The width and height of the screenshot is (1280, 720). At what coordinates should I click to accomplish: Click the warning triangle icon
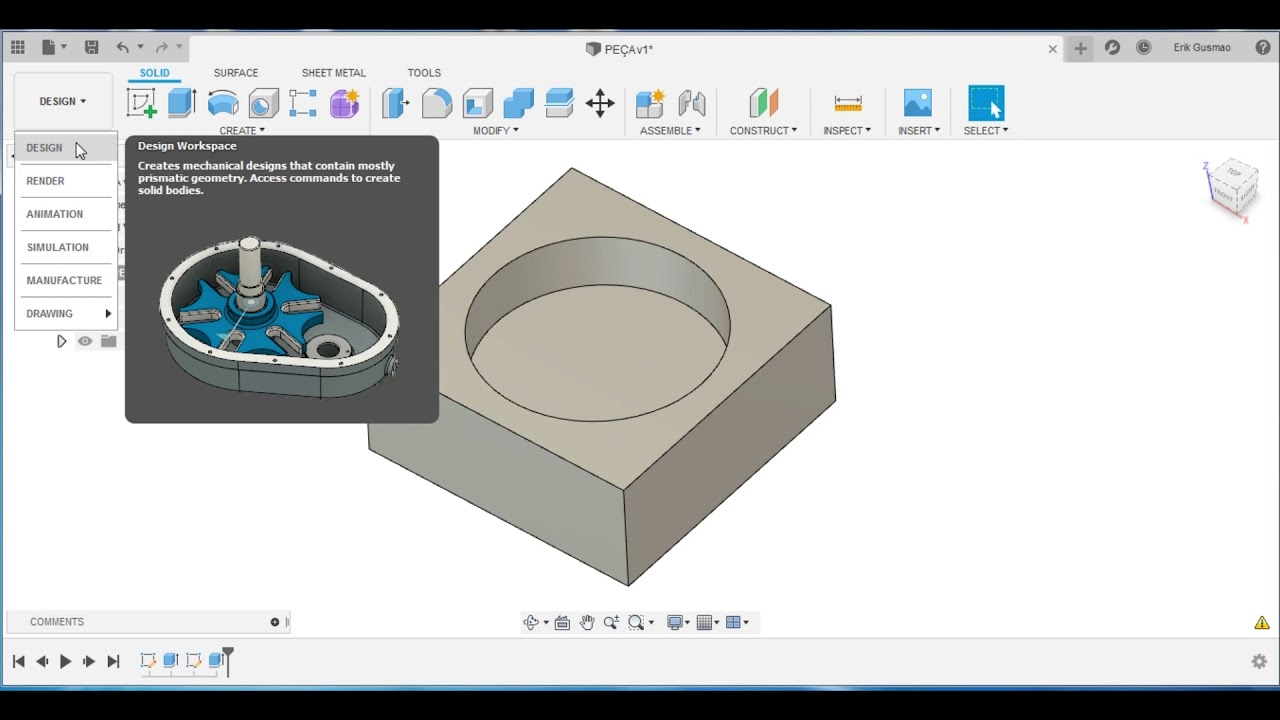(1262, 622)
